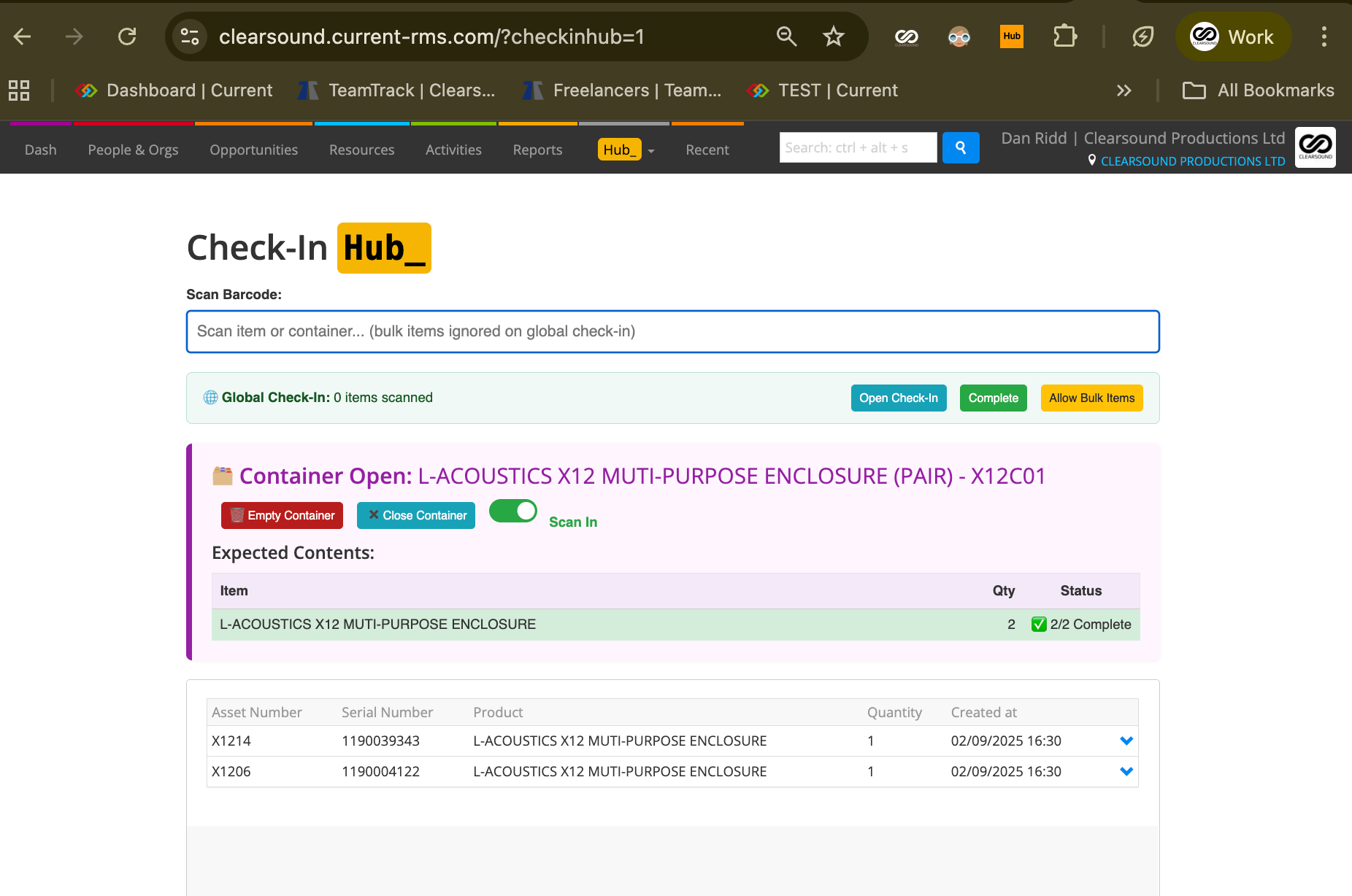The width and height of the screenshot is (1352, 896).
Task: Open Resources menu
Action: click(x=361, y=150)
